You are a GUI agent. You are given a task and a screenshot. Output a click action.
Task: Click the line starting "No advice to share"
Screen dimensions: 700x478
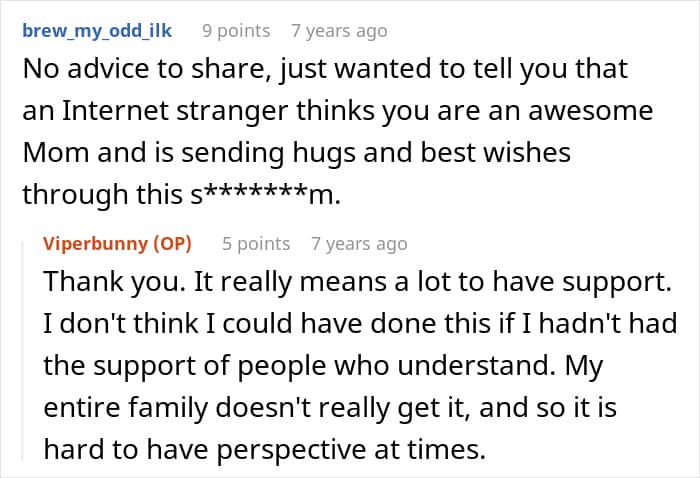point(325,69)
